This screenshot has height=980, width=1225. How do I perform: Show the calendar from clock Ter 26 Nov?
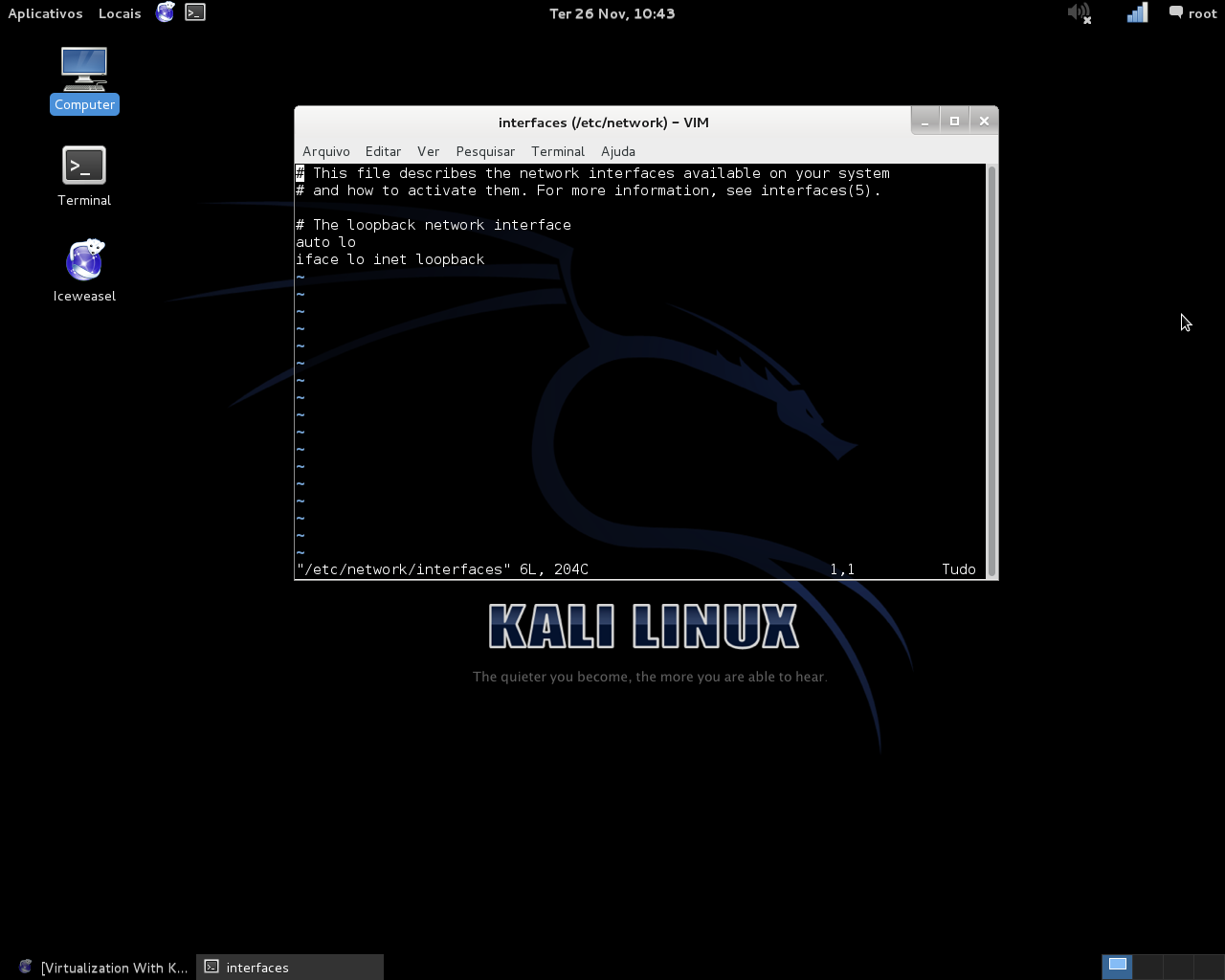612,13
